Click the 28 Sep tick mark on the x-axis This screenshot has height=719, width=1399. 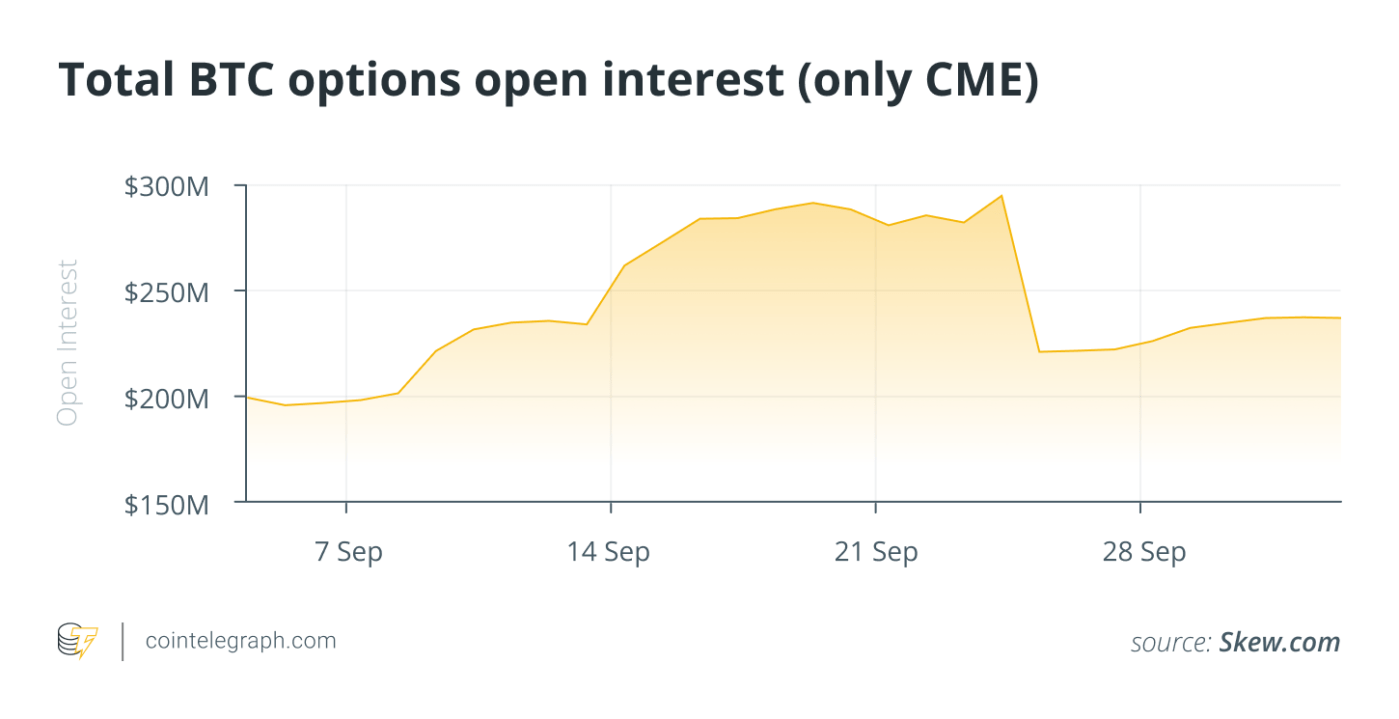point(1141,507)
